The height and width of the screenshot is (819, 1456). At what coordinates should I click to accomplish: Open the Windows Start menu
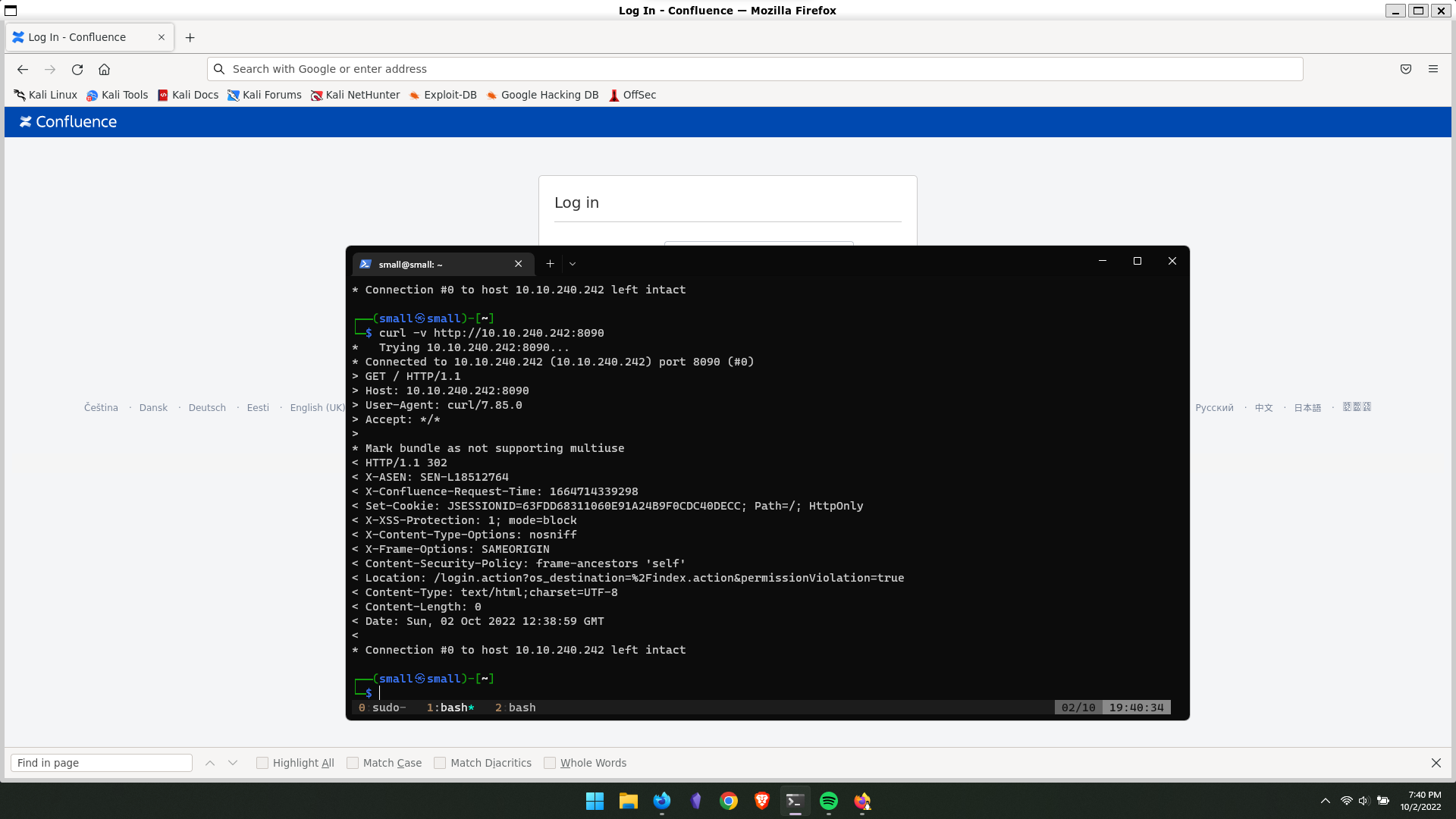coord(595,801)
